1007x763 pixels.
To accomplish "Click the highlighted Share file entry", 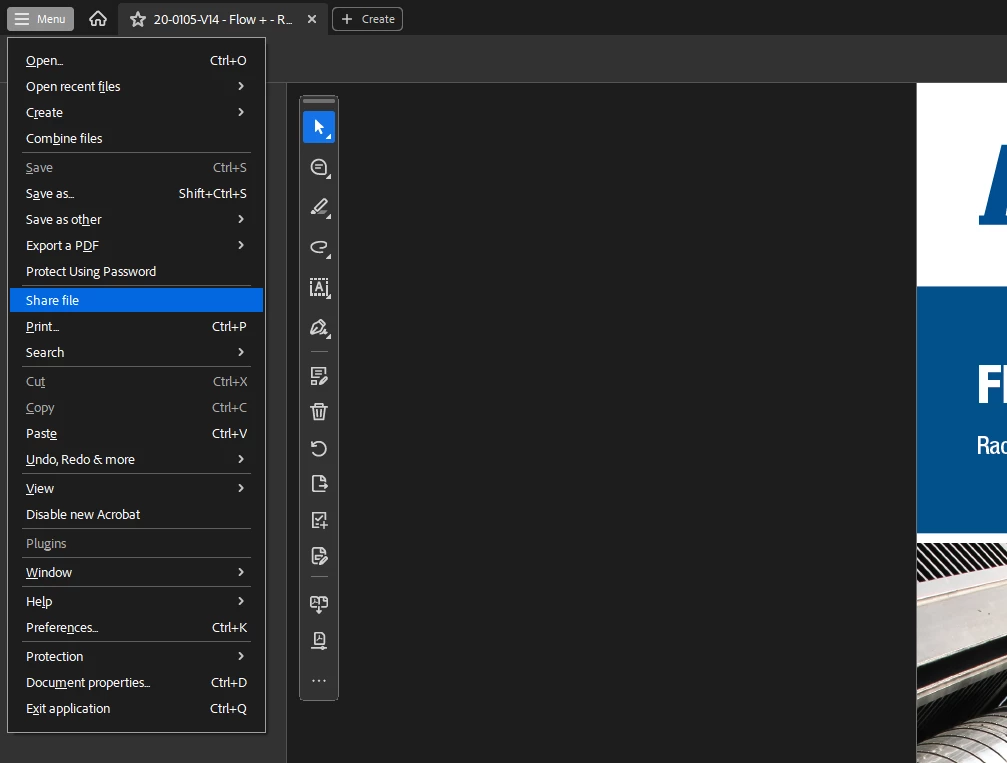I will tap(136, 300).
